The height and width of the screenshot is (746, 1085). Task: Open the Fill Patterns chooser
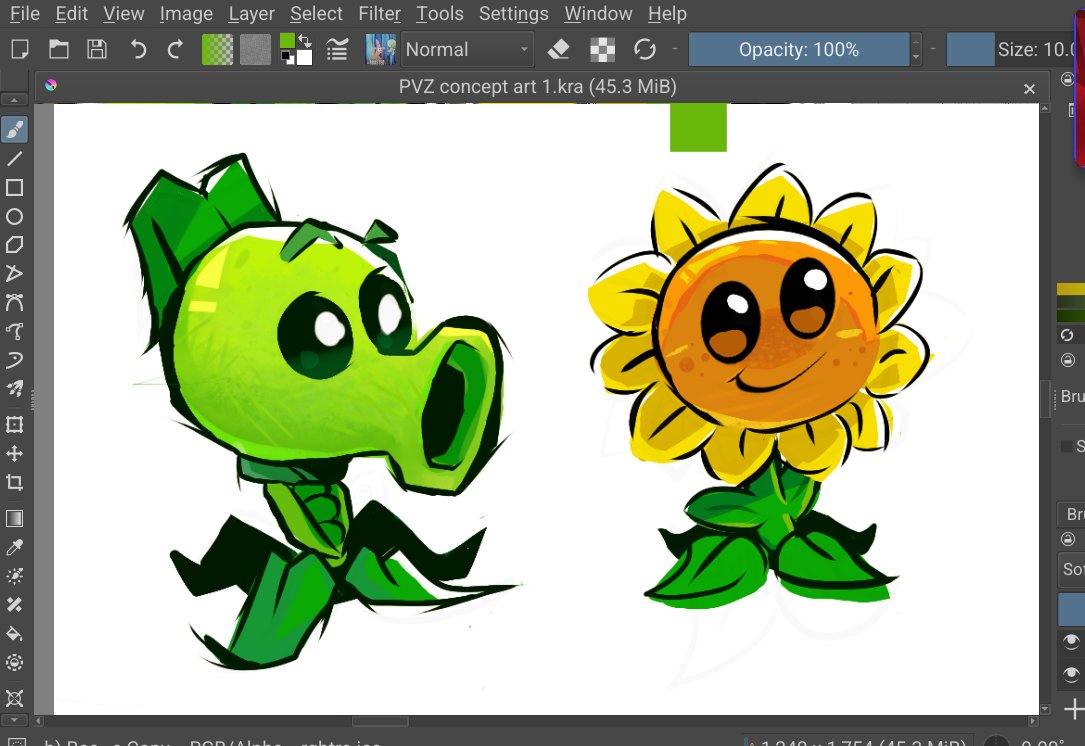255,50
